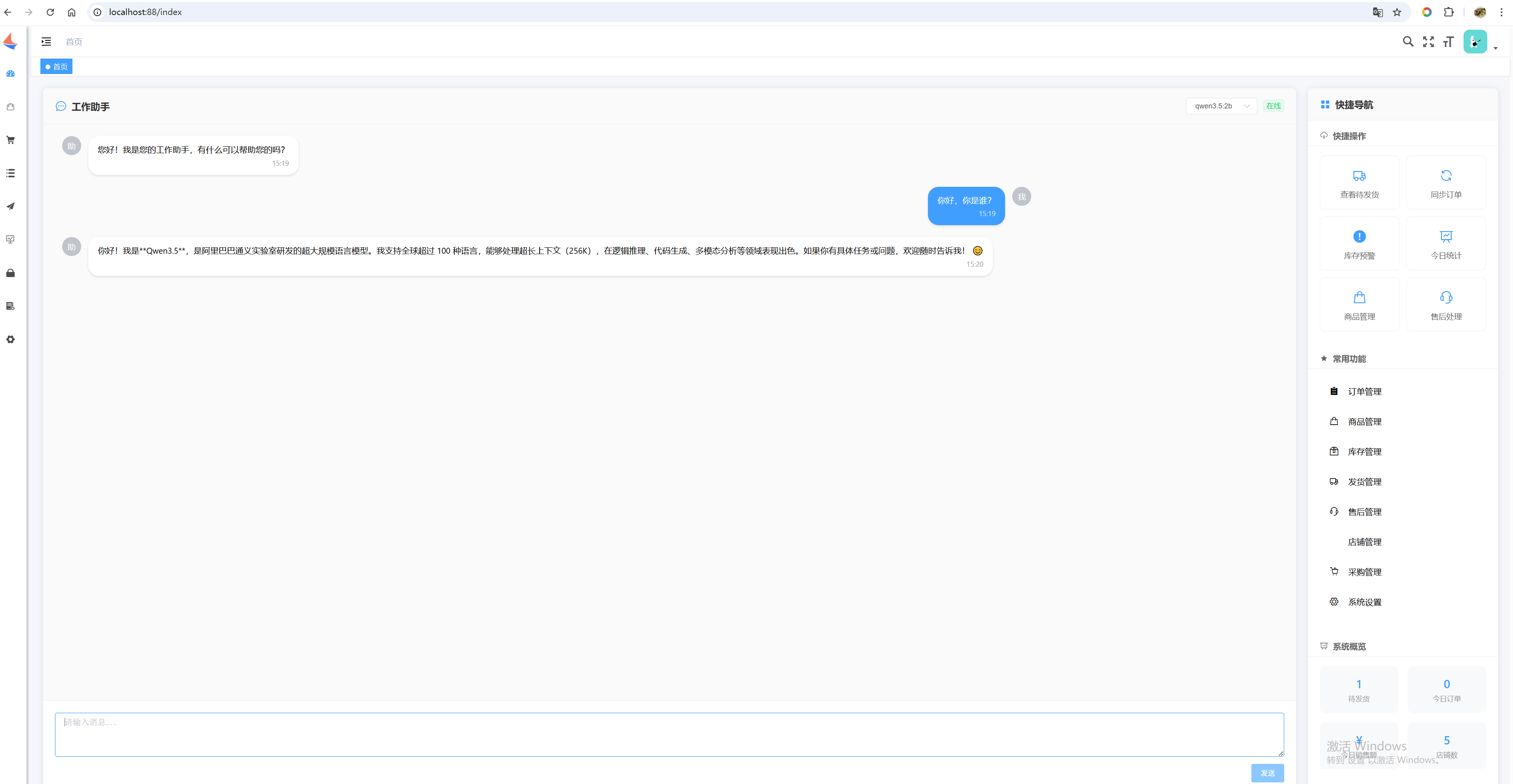
Task: Expand the qwen3.5:2b model selector
Action: 1220,106
